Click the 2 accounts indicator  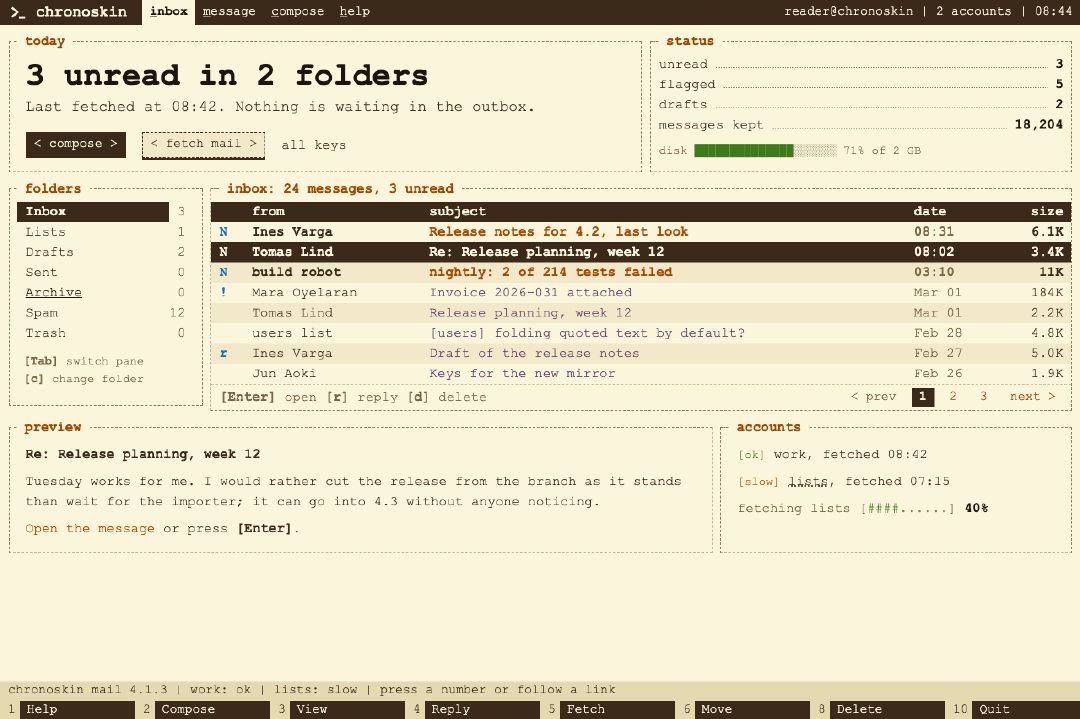[973, 11]
